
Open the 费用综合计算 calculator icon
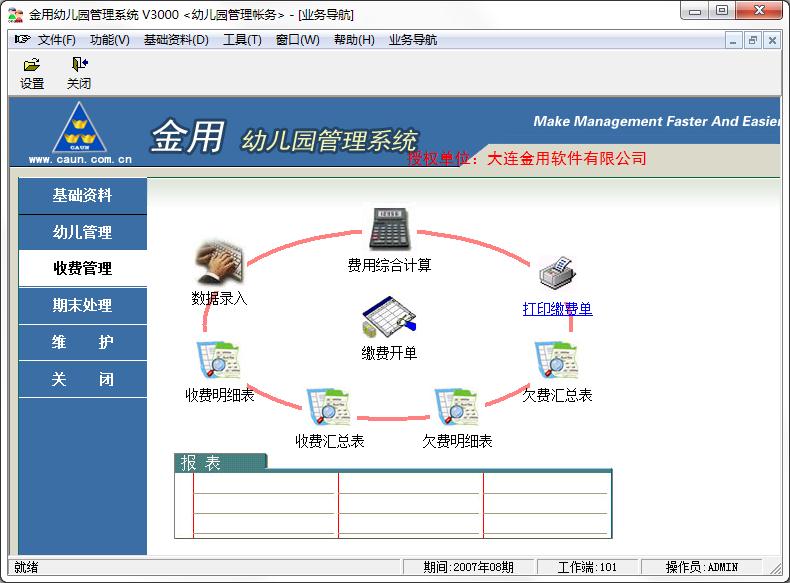[x=389, y=229]
